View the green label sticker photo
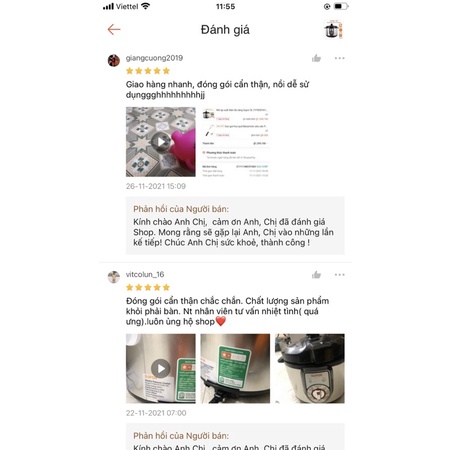The height and width of the screenshot is (450, 450). point(235,368)
